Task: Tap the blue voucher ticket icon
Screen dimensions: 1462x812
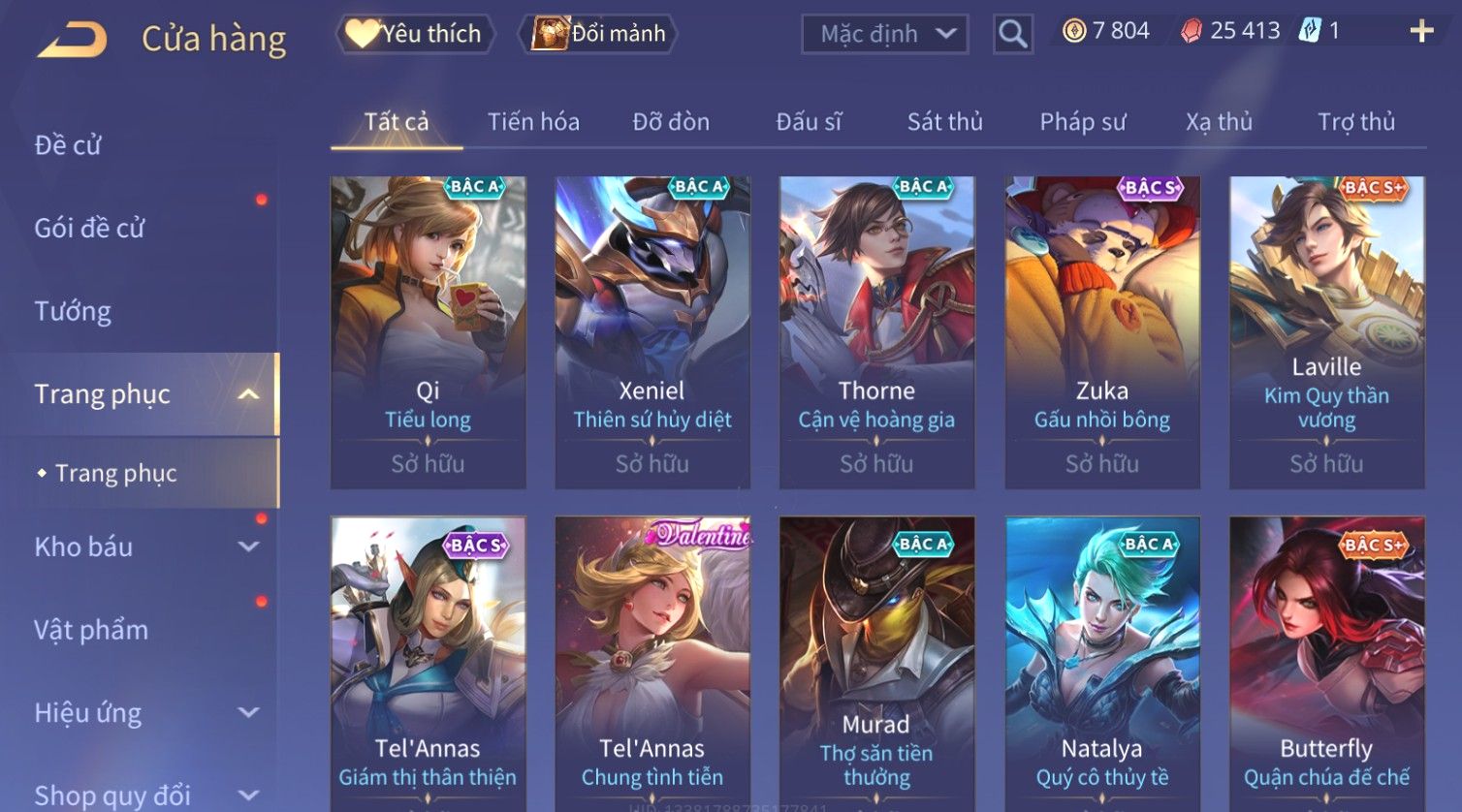Action: [x=1310, y=31]
